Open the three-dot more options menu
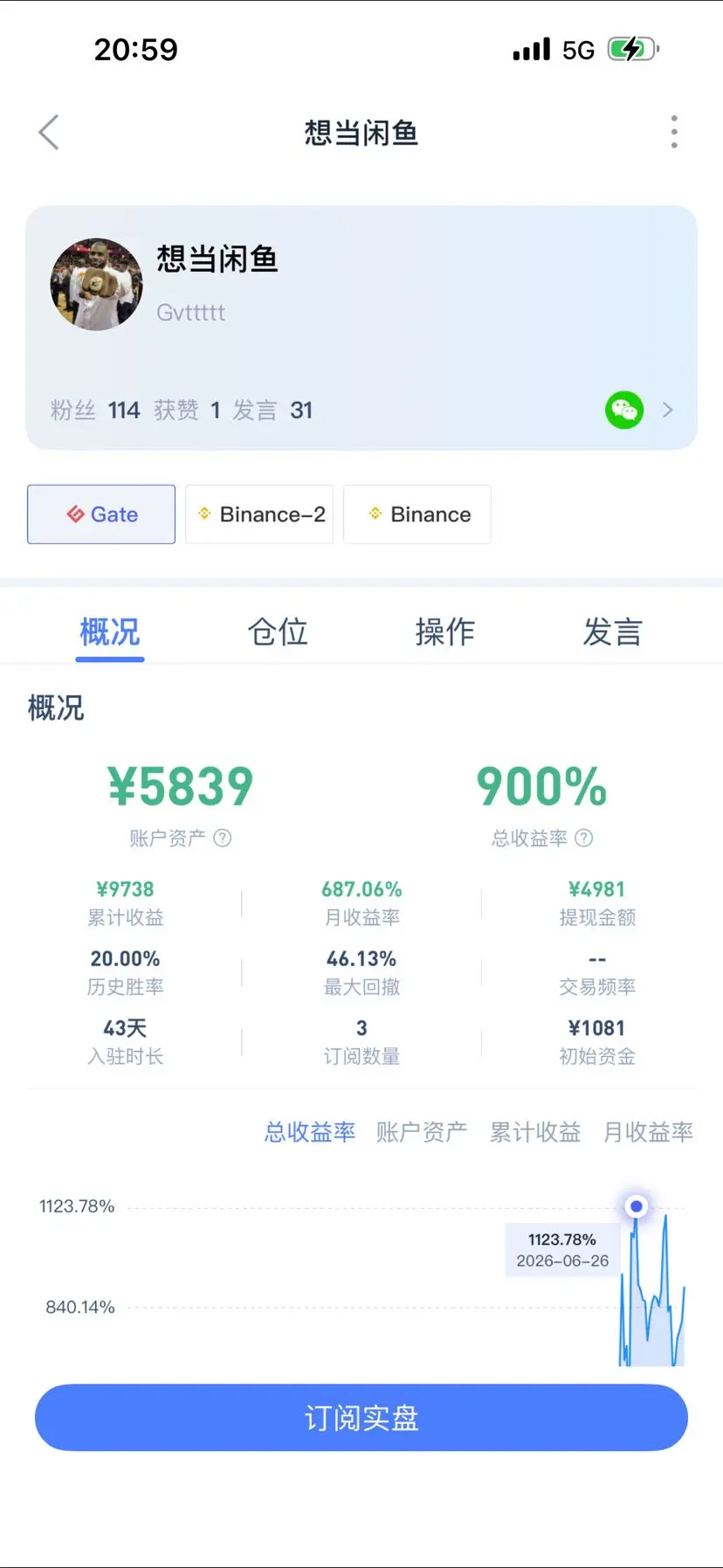This screenshot has height=1568, width=723. 674,132
